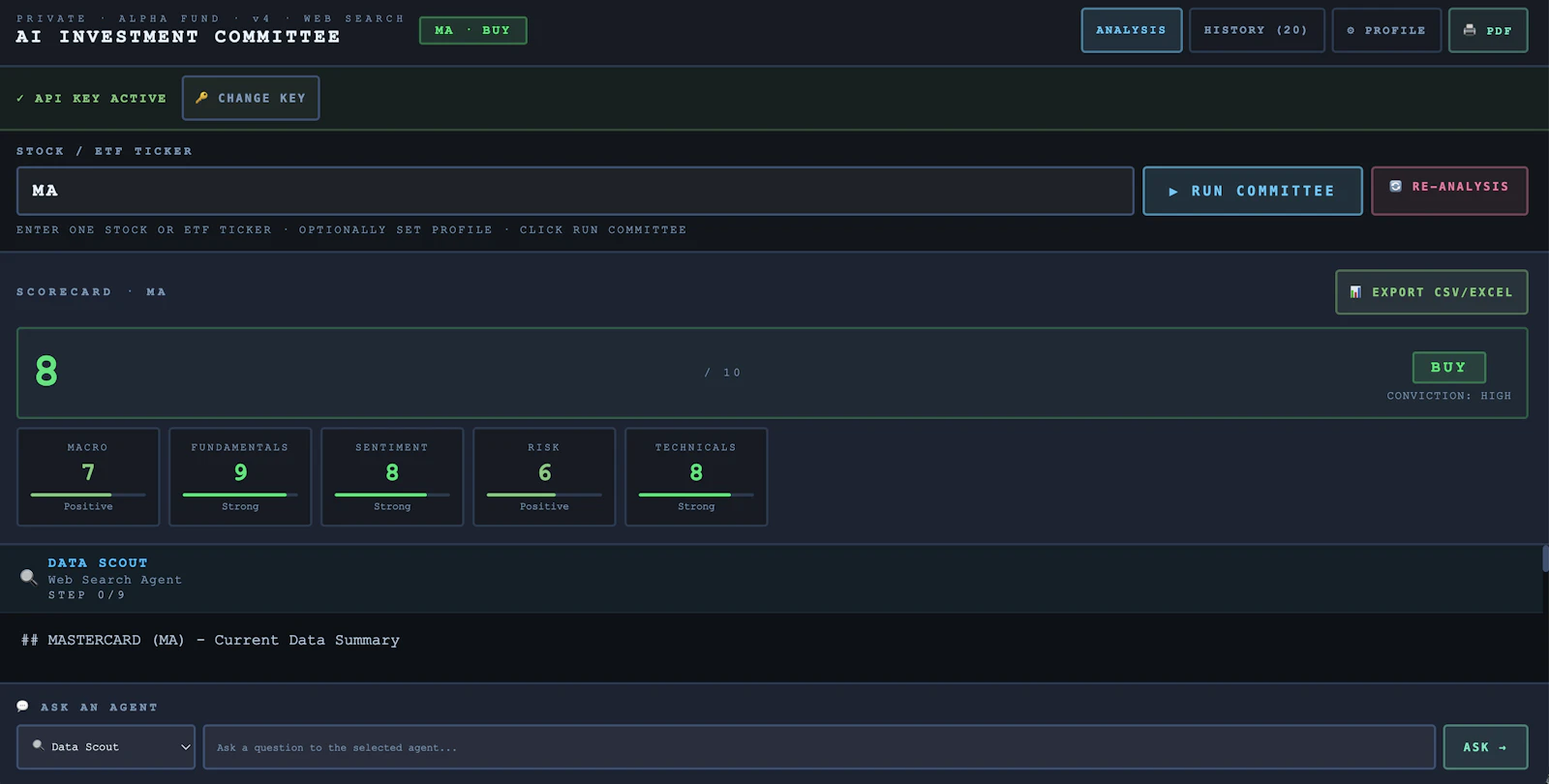Click the Data Scout agent header
1549x784 pixels.
[771, 579]
